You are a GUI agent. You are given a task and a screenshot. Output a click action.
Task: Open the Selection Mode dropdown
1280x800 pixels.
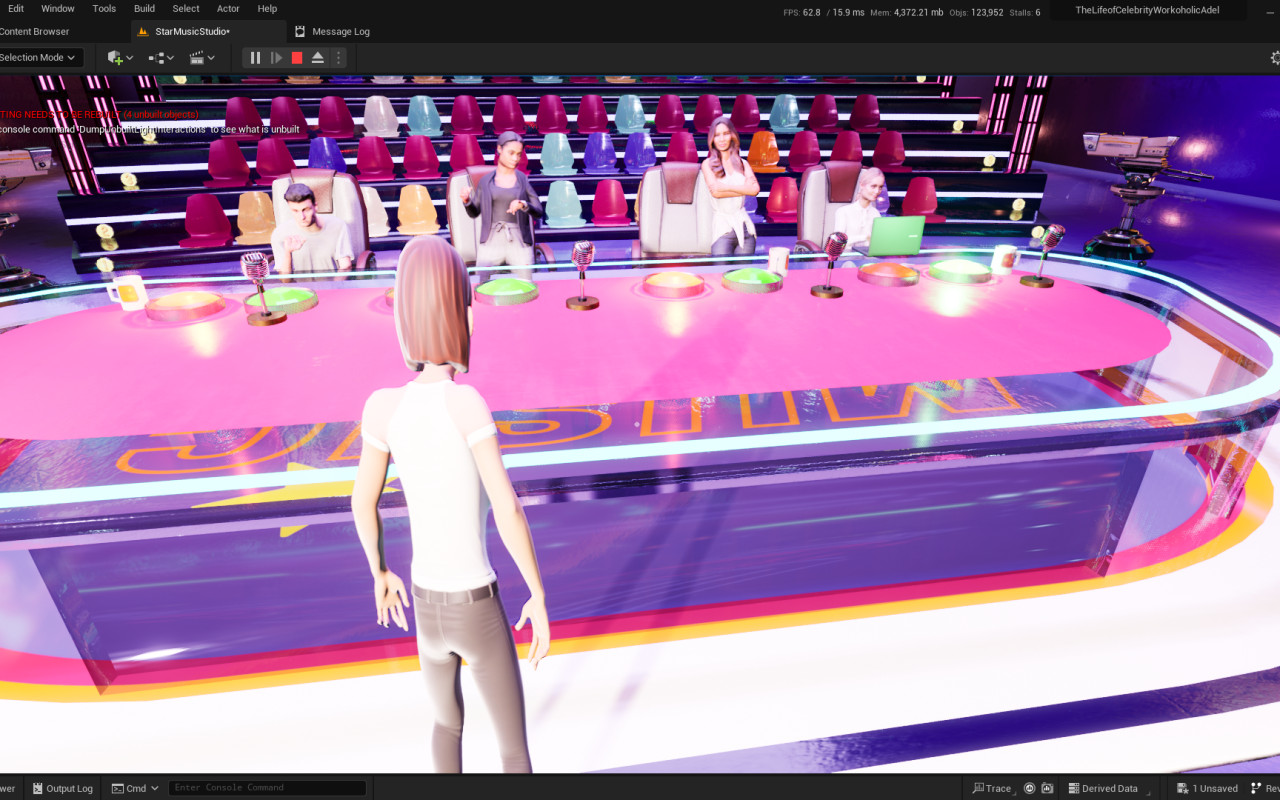pos(39,58)
